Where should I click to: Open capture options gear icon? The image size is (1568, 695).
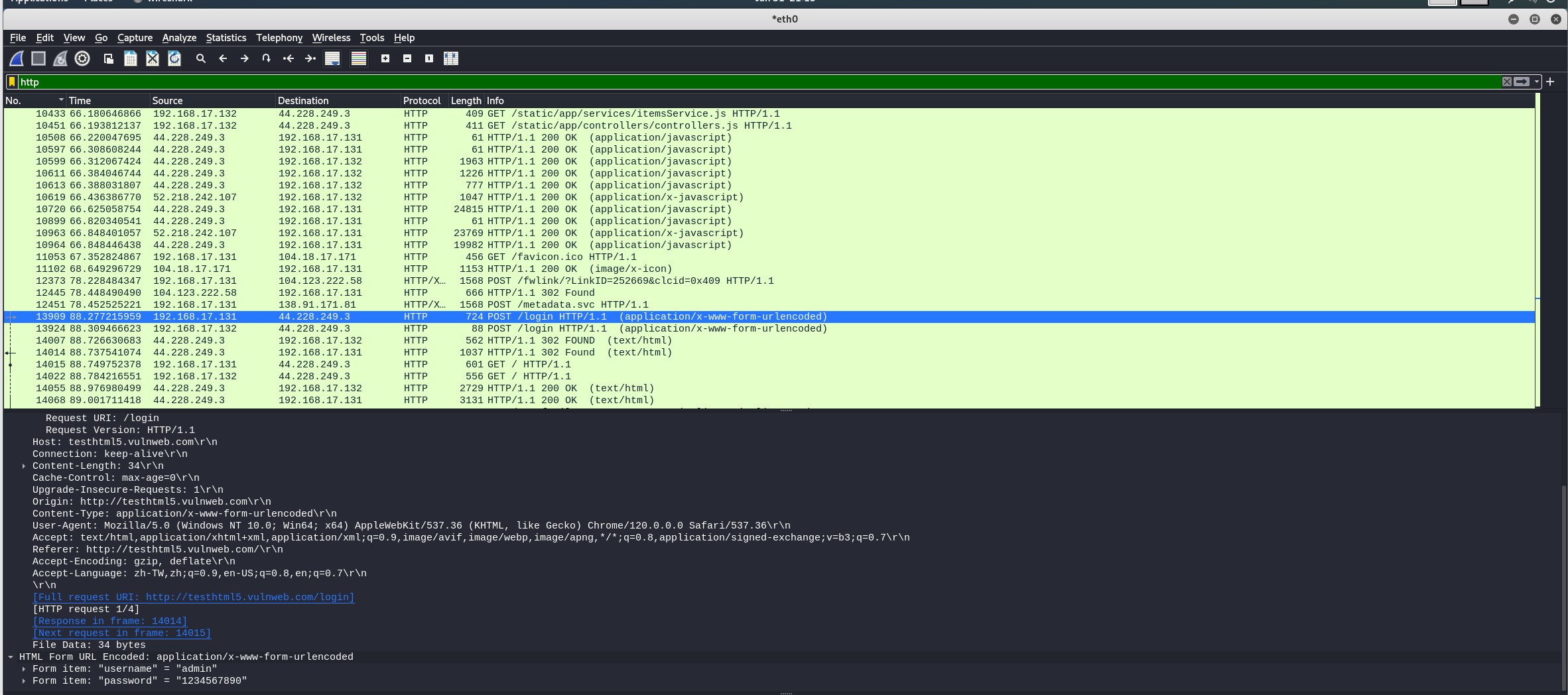pyautogui.click(x=82, y=58)
